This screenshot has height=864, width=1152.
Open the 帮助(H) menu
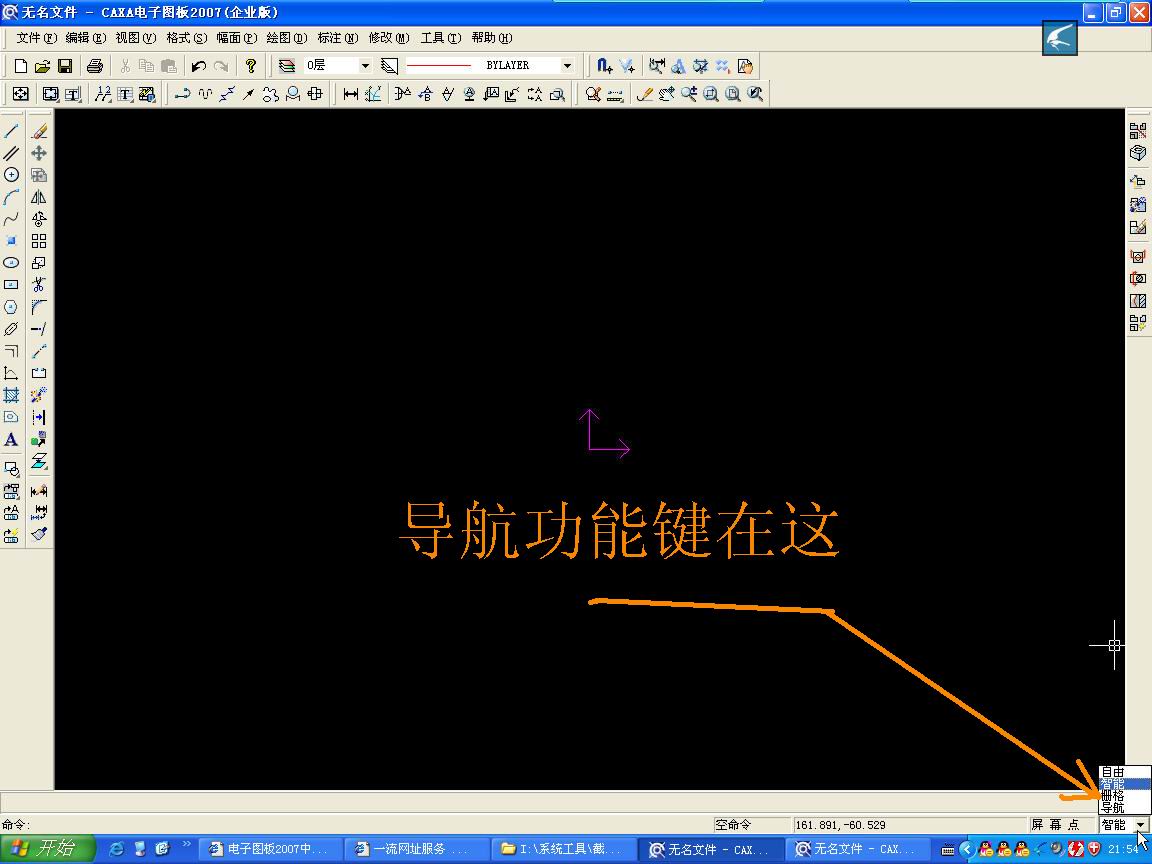click(492, 37)
